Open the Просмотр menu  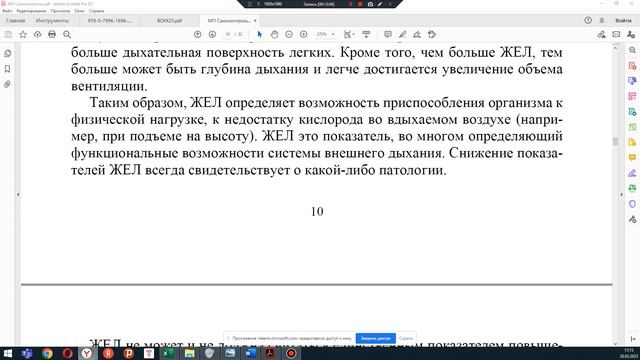tap(60, 11)
